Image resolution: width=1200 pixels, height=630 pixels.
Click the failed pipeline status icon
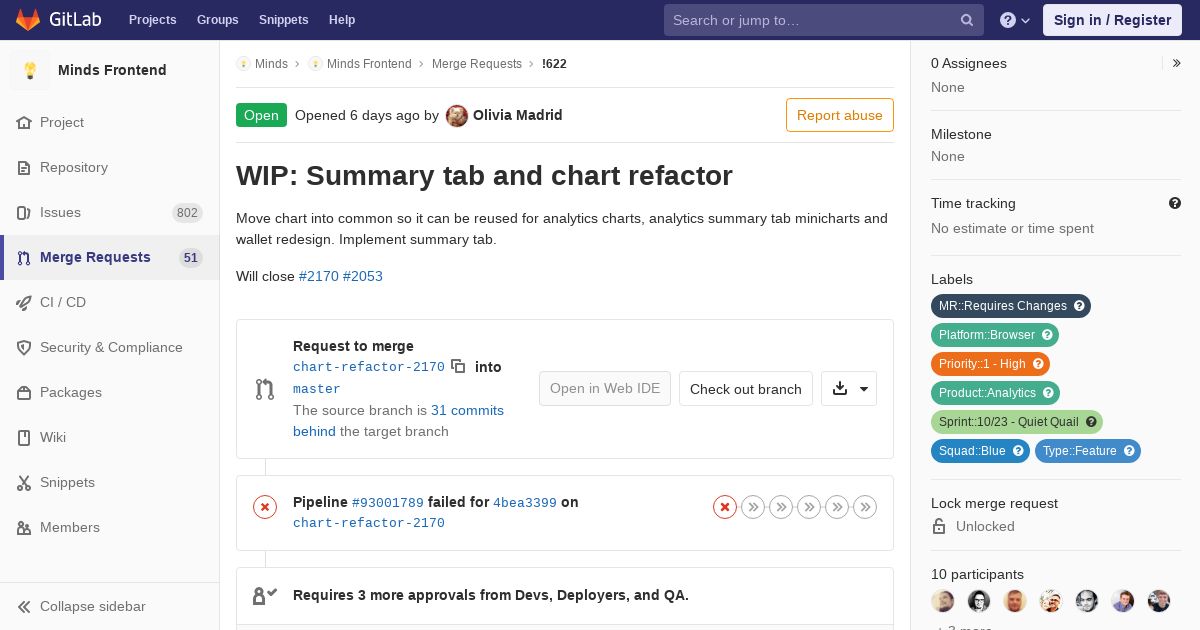click(265, 507)
